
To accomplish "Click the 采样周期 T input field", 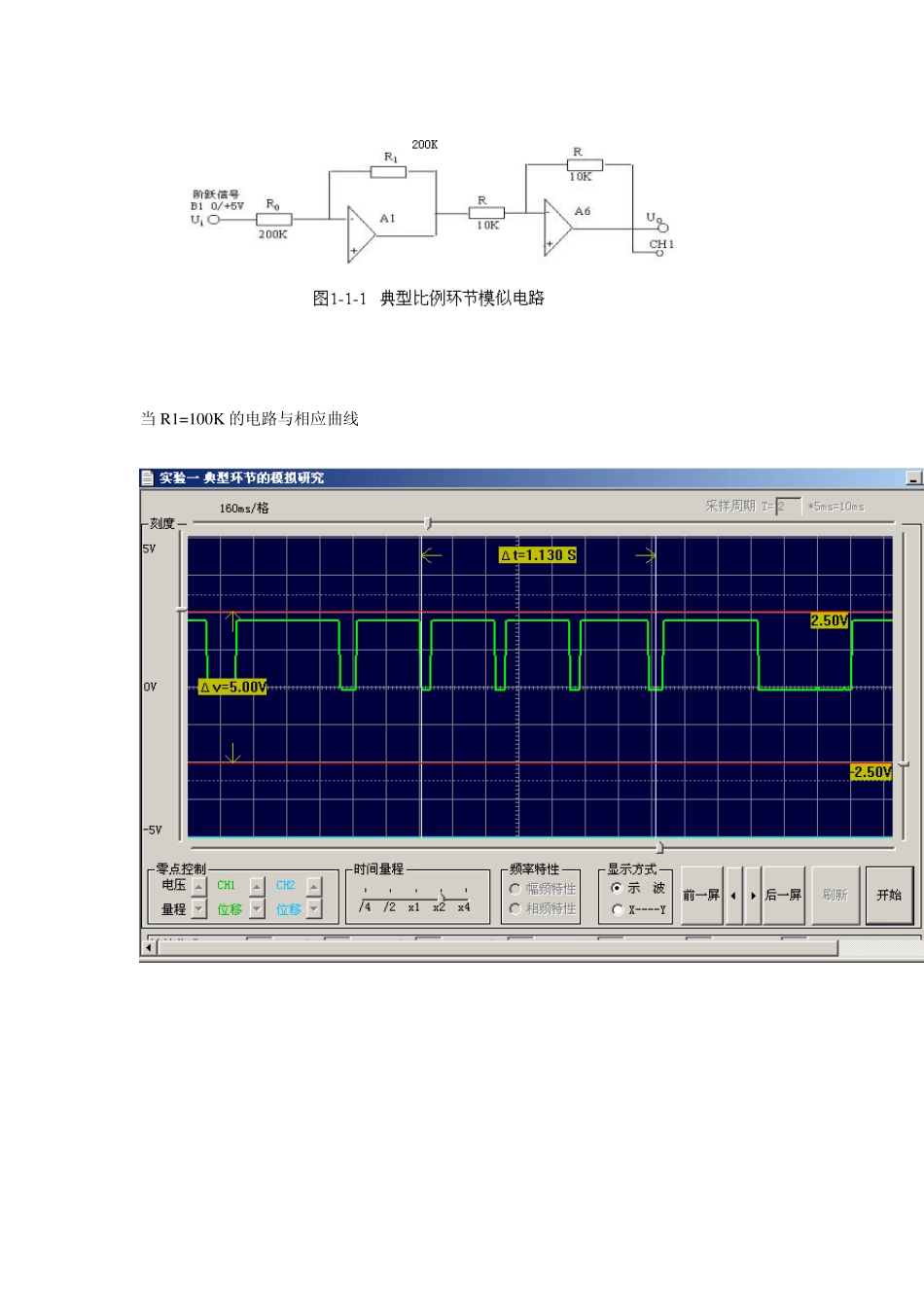I will (788, 506).
